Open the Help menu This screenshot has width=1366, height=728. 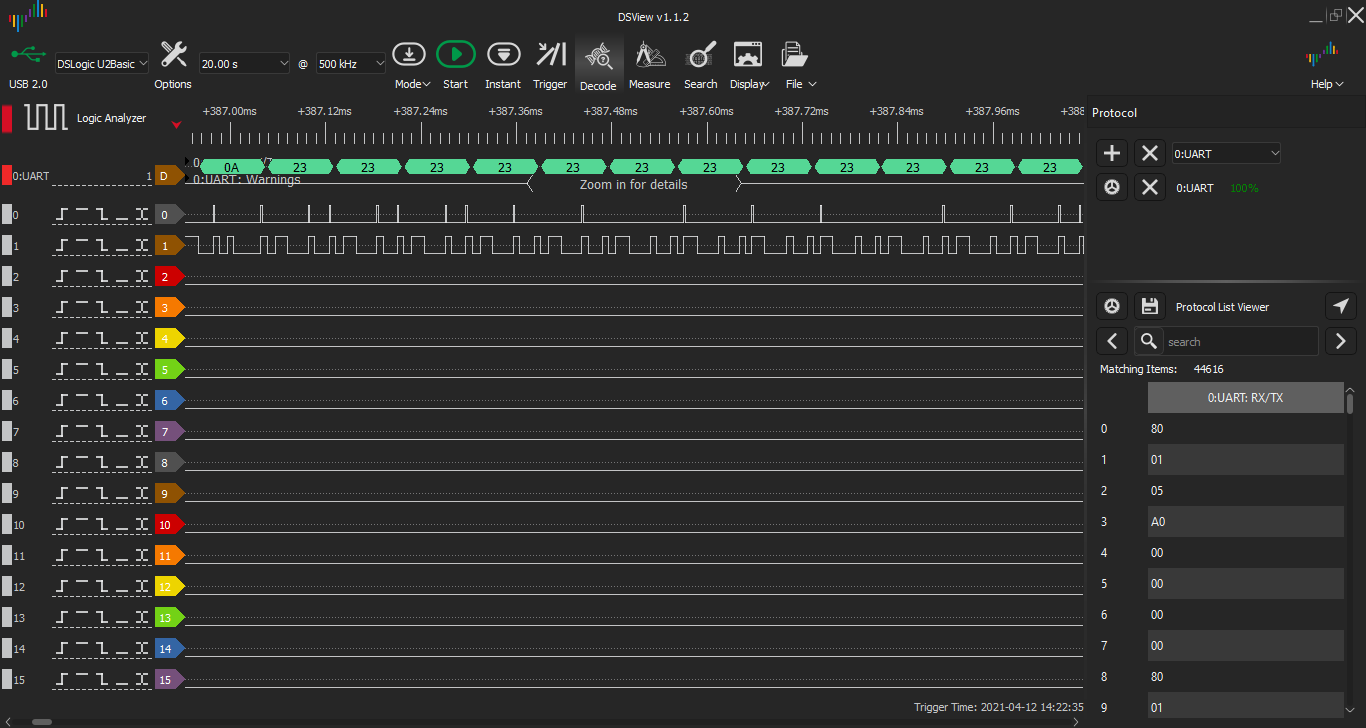click(x=1326, y=84)
